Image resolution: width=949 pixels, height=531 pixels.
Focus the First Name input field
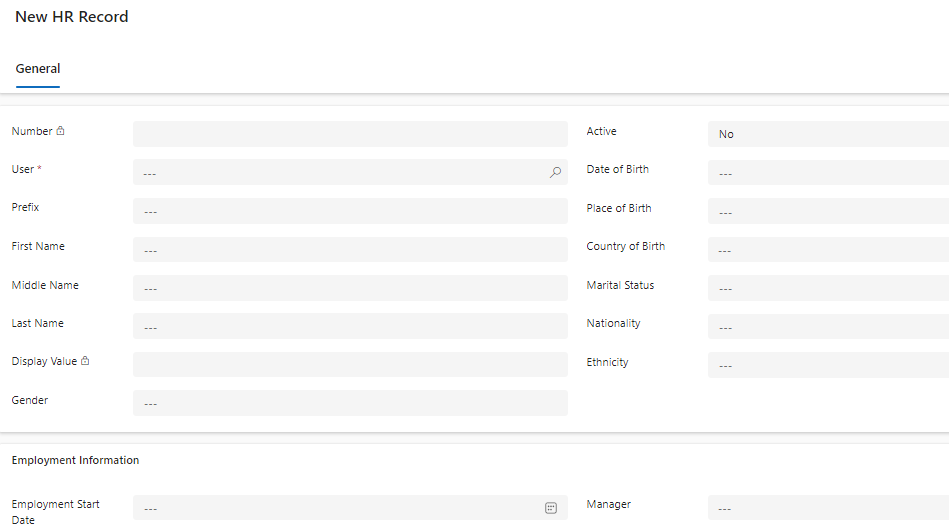click(350, 249)
